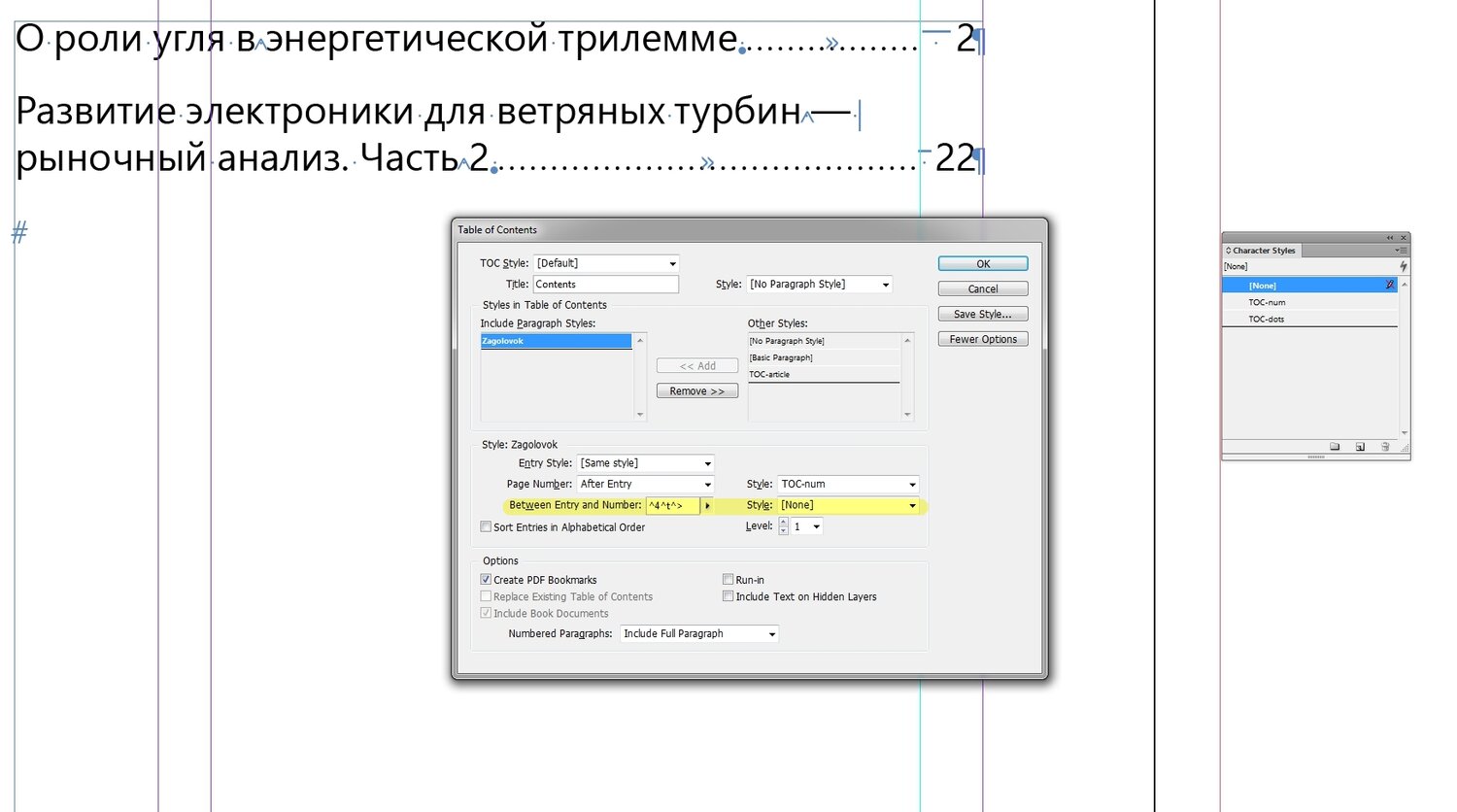Click the Cancel button
The image size is (1457, 812).
point(983,288)
